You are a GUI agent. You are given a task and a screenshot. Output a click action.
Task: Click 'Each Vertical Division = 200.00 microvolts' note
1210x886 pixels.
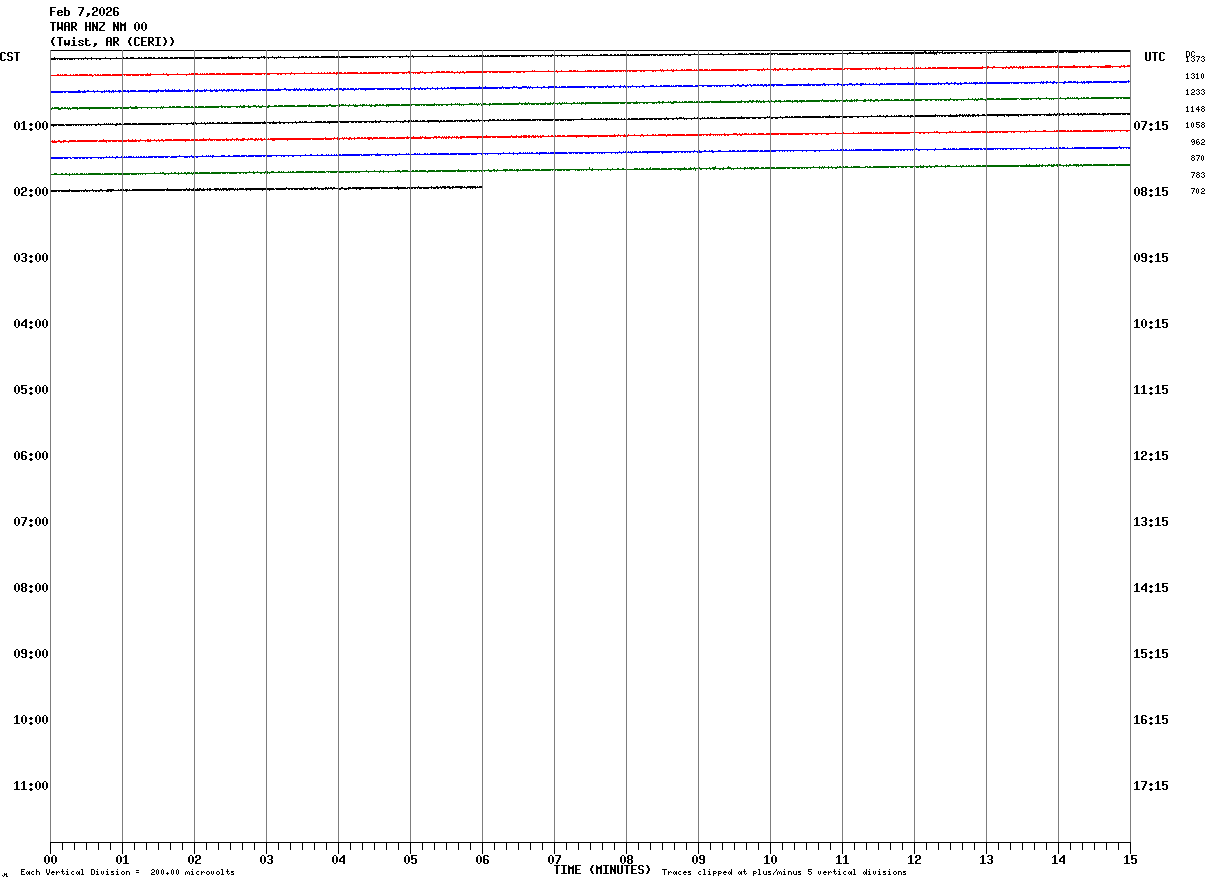pyautogui.click(x=127, y=872)
